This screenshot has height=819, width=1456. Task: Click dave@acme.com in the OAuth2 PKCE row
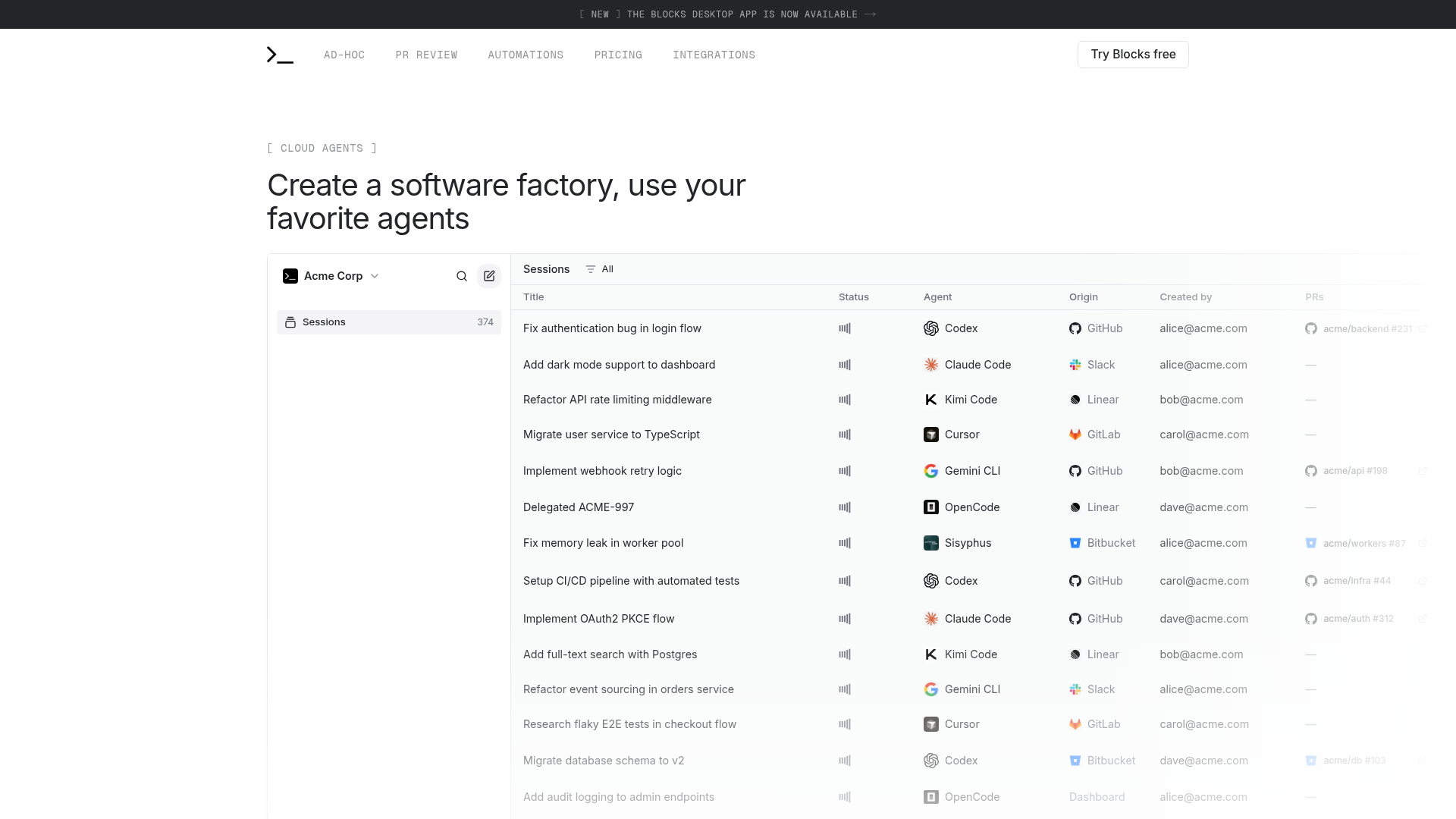pyautogui.click(x=1203, y=619)
